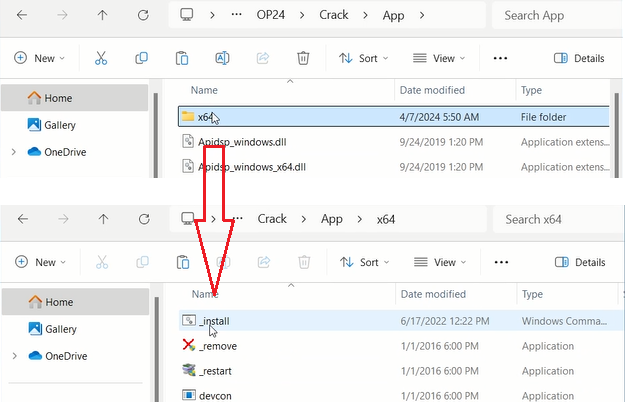
Task: Click the Cut scissors icon in the App window
Action: [x=101, y=58]
